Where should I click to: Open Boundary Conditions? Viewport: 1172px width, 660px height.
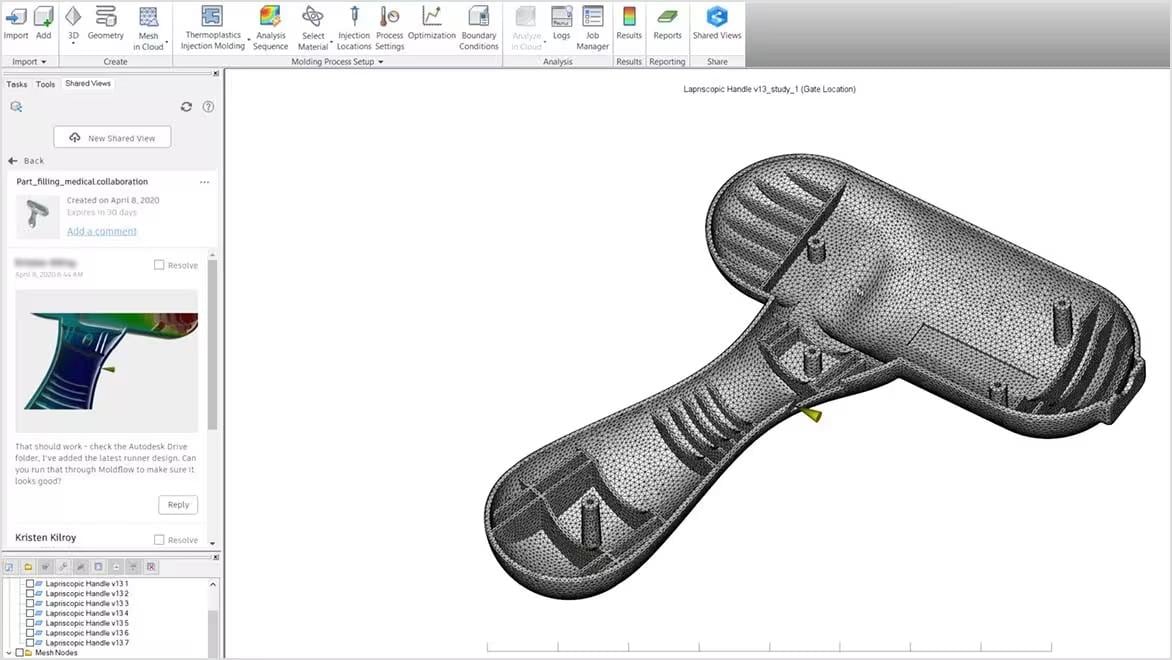[x=479, y=25]
